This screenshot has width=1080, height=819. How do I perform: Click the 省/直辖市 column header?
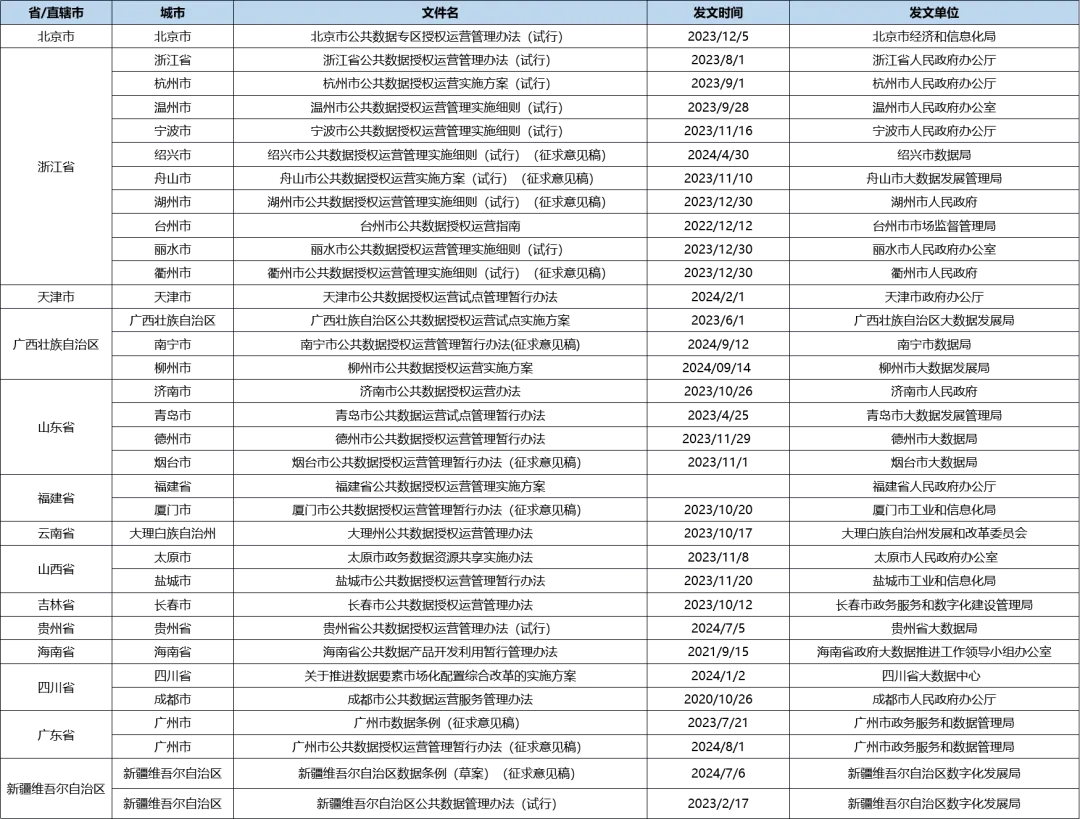click(x=56, y=13)
